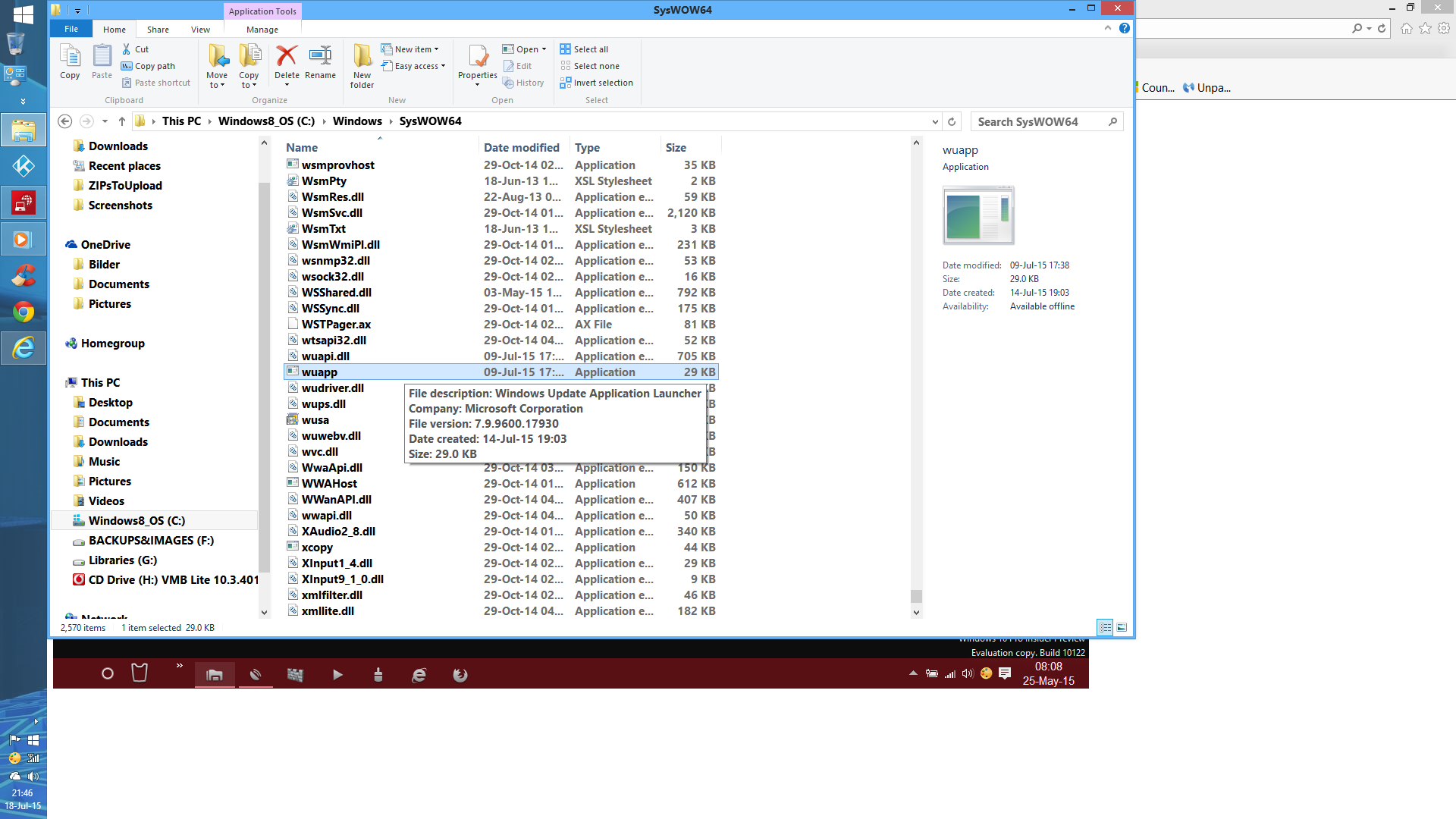1456x819 pixels.
Task: Refresh the SysWOW64 folder view
Action: tap(952, 121)
